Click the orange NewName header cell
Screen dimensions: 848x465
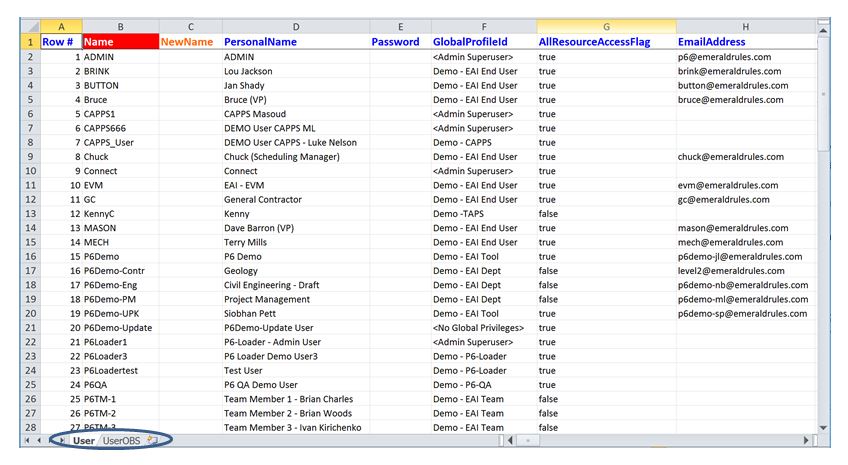click(x=188, y=42)
